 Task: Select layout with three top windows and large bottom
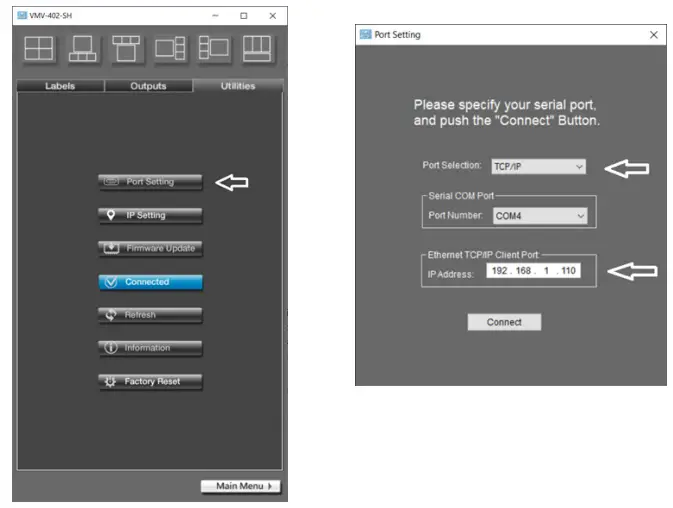click(126, 48)
